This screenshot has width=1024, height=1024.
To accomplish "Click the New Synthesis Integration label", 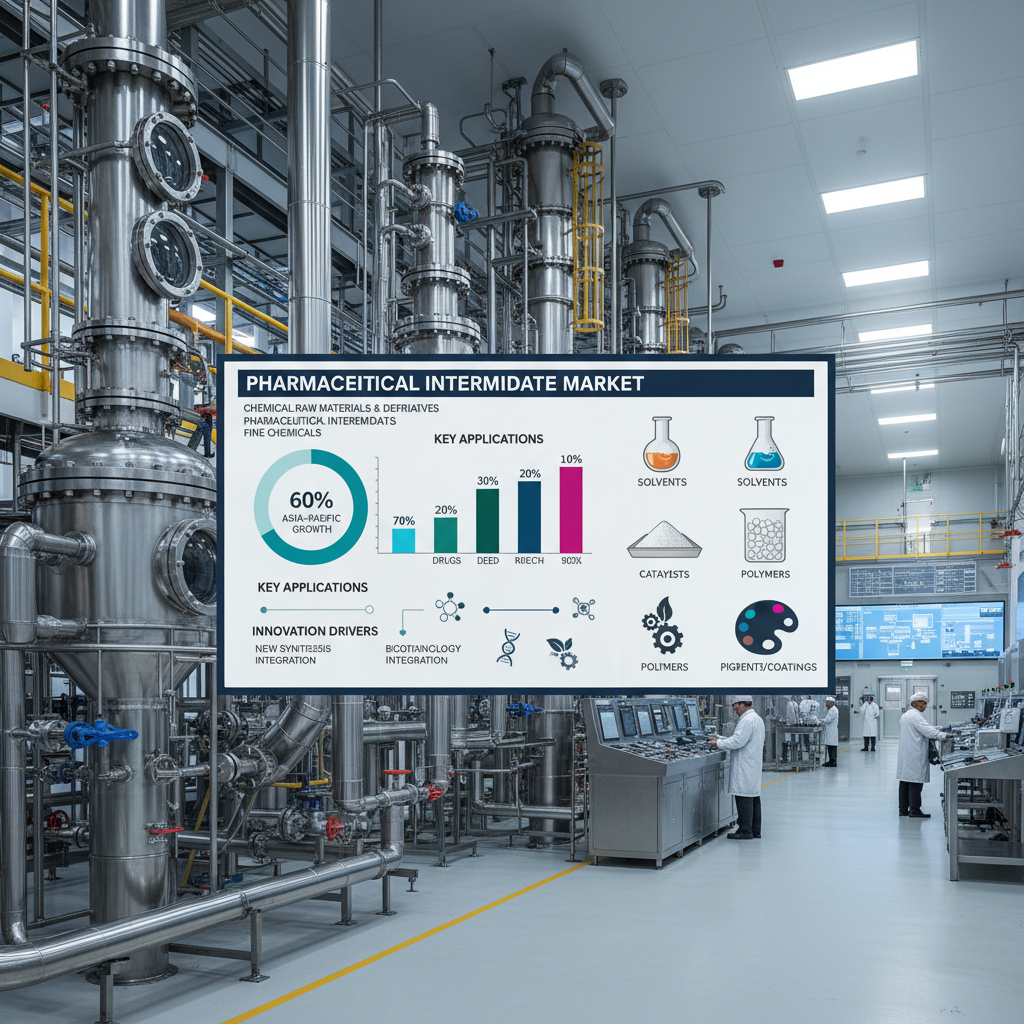I will [295, 654].
